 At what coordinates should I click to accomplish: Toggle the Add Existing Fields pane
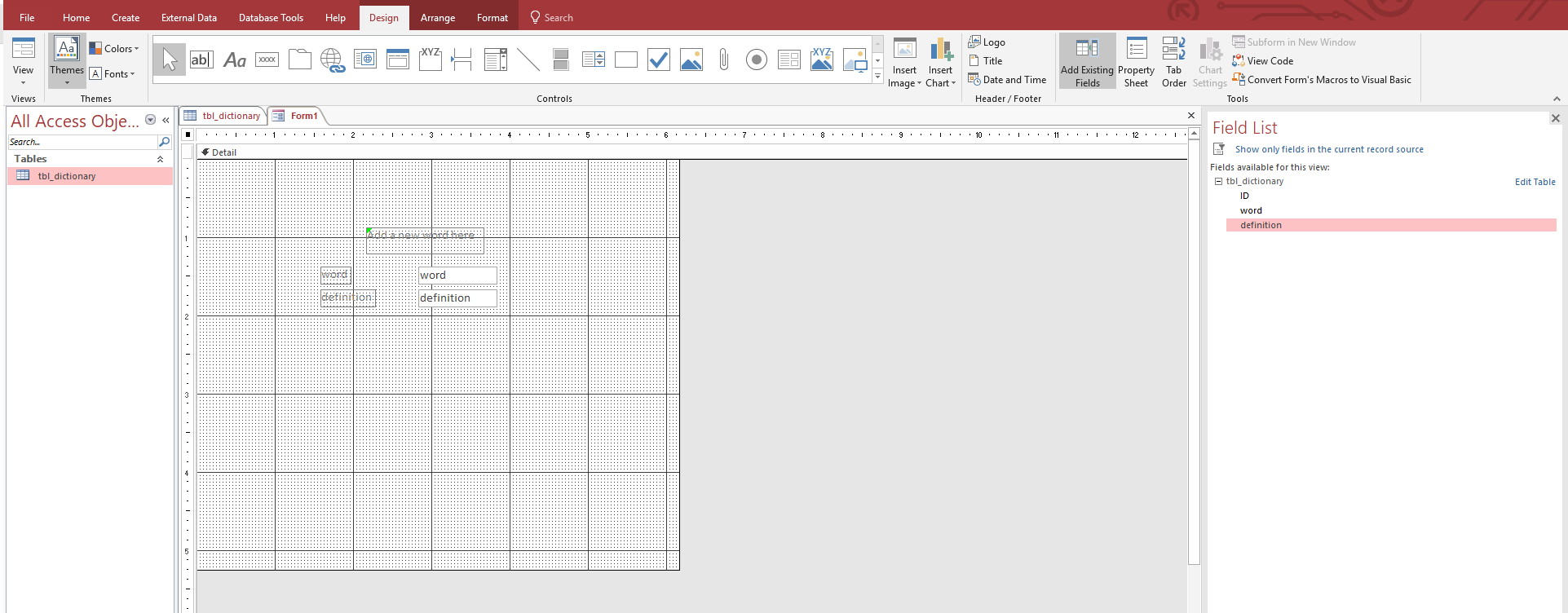tap(1087, 61)
